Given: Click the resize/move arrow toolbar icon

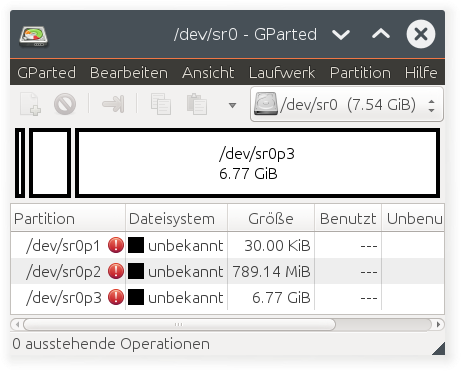Looking at the screenshot, I should coord(113,104).
